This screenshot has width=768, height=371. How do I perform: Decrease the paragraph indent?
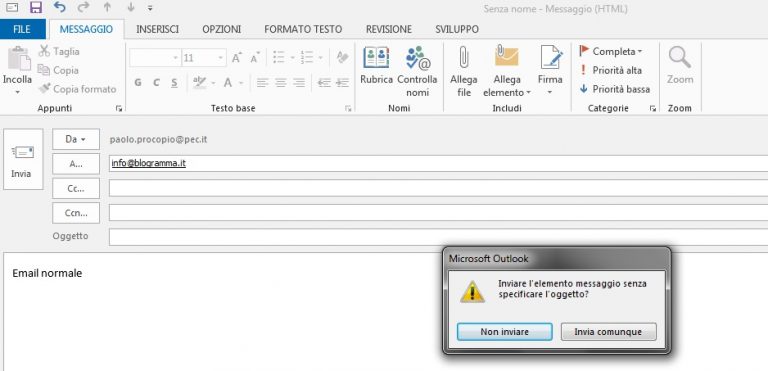point(324,83)
